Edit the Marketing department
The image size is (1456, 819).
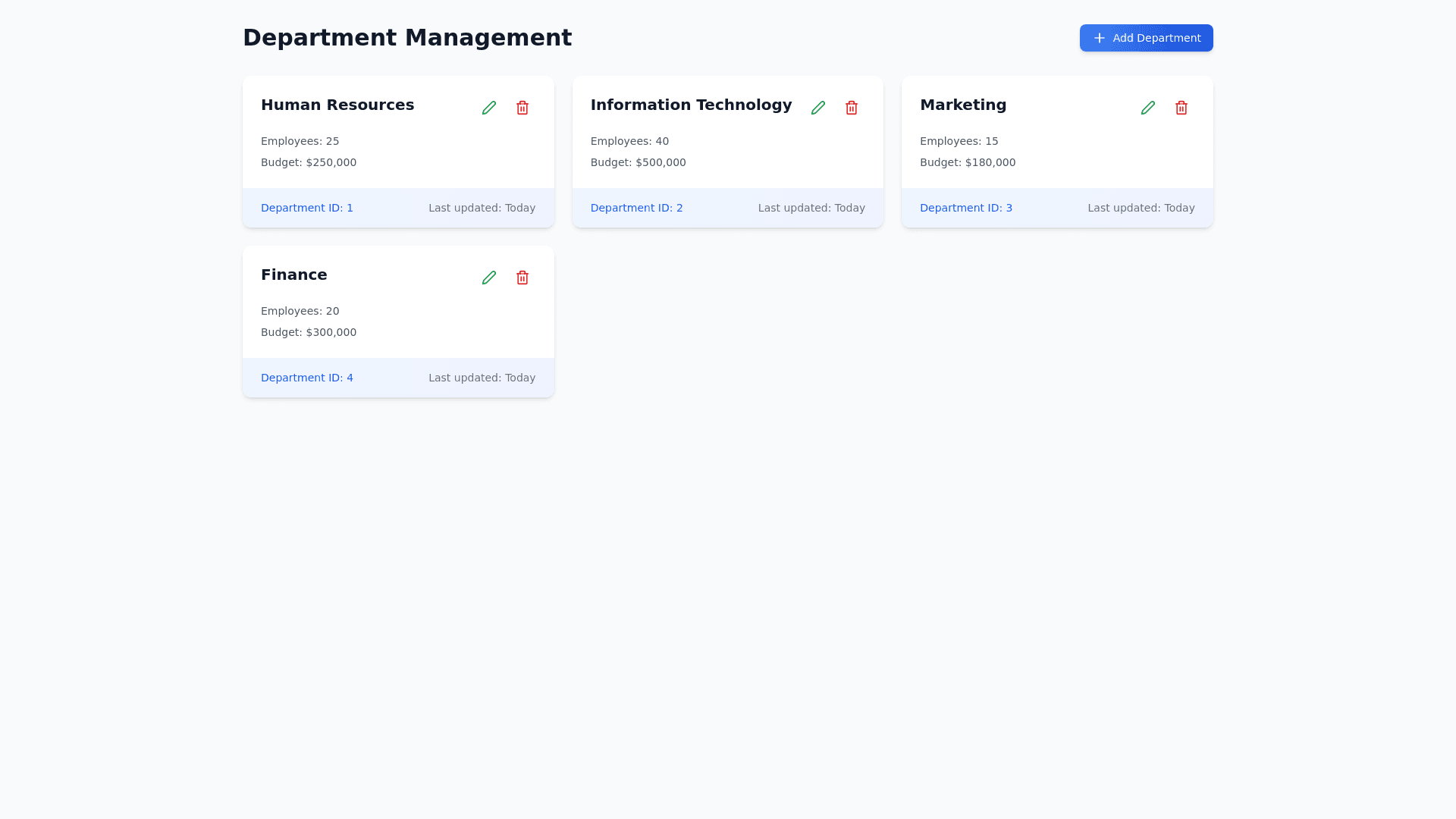tap(1148, 108)
